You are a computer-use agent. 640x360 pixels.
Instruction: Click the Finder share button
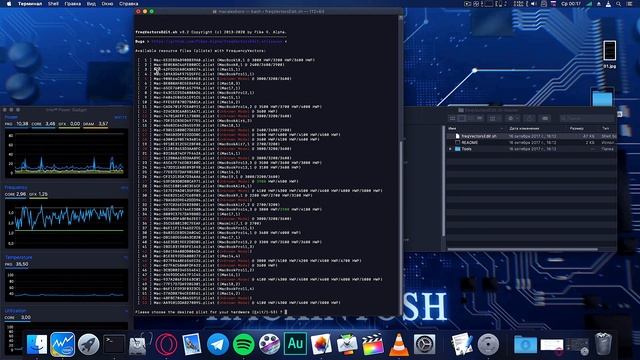(529, 118)
